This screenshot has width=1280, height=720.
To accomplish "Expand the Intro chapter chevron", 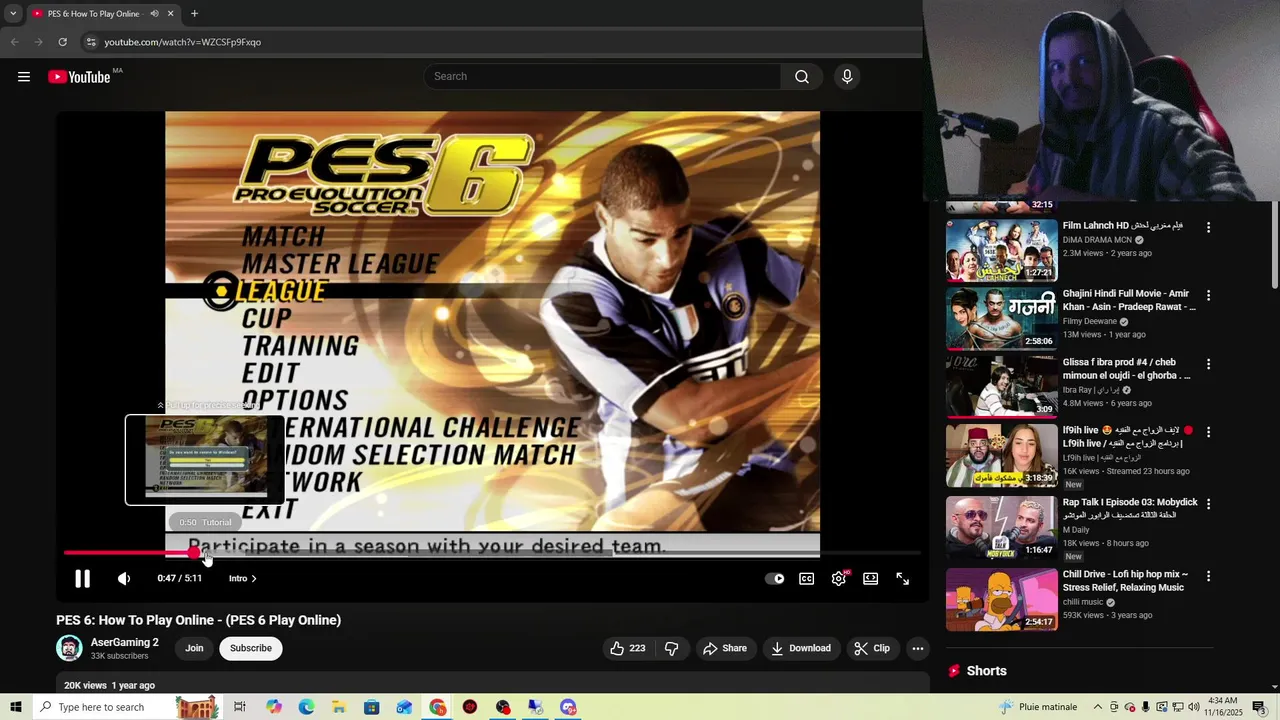I will 253,579.
